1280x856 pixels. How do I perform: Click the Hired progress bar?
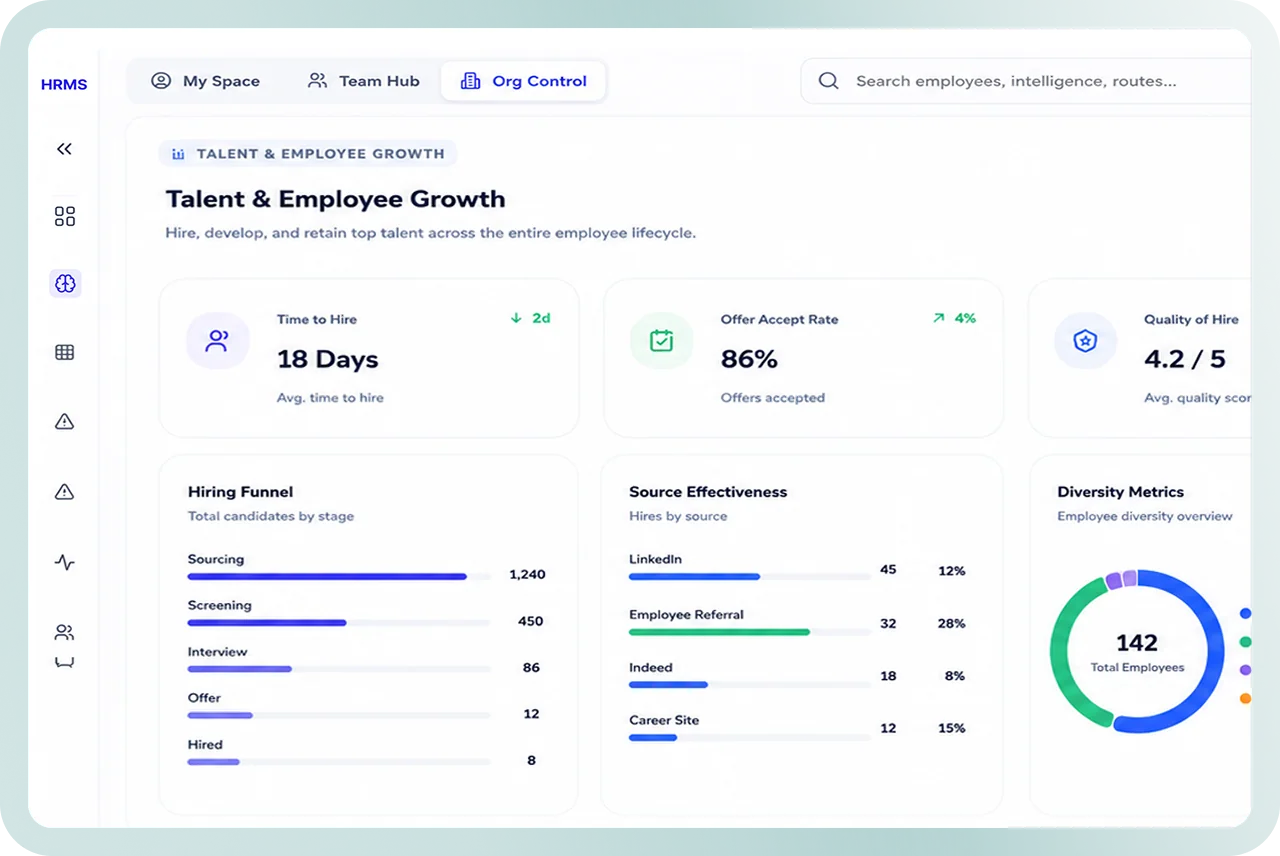point(338,762)
